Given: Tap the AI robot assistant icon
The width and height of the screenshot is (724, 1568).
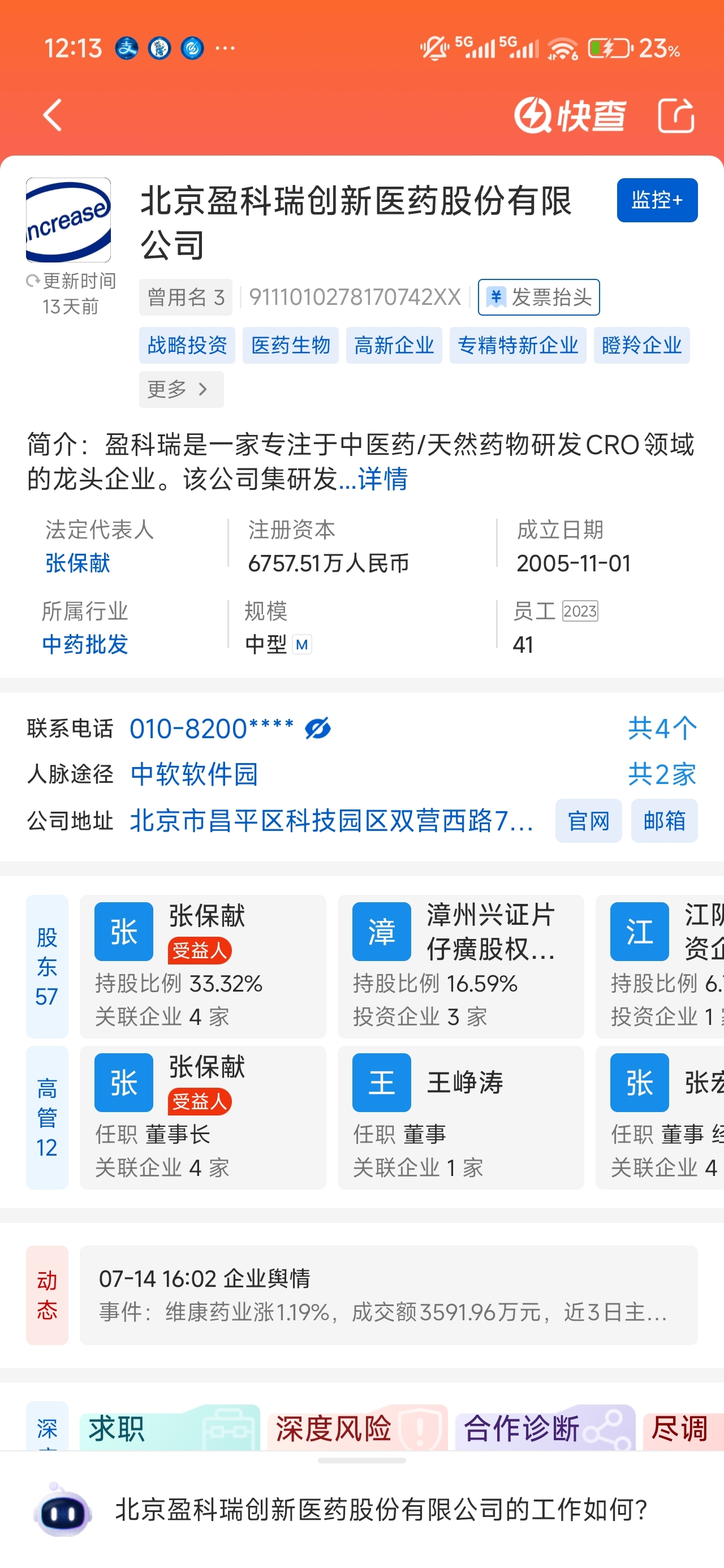Looking at the screenshot, I should click(63, 1510).
